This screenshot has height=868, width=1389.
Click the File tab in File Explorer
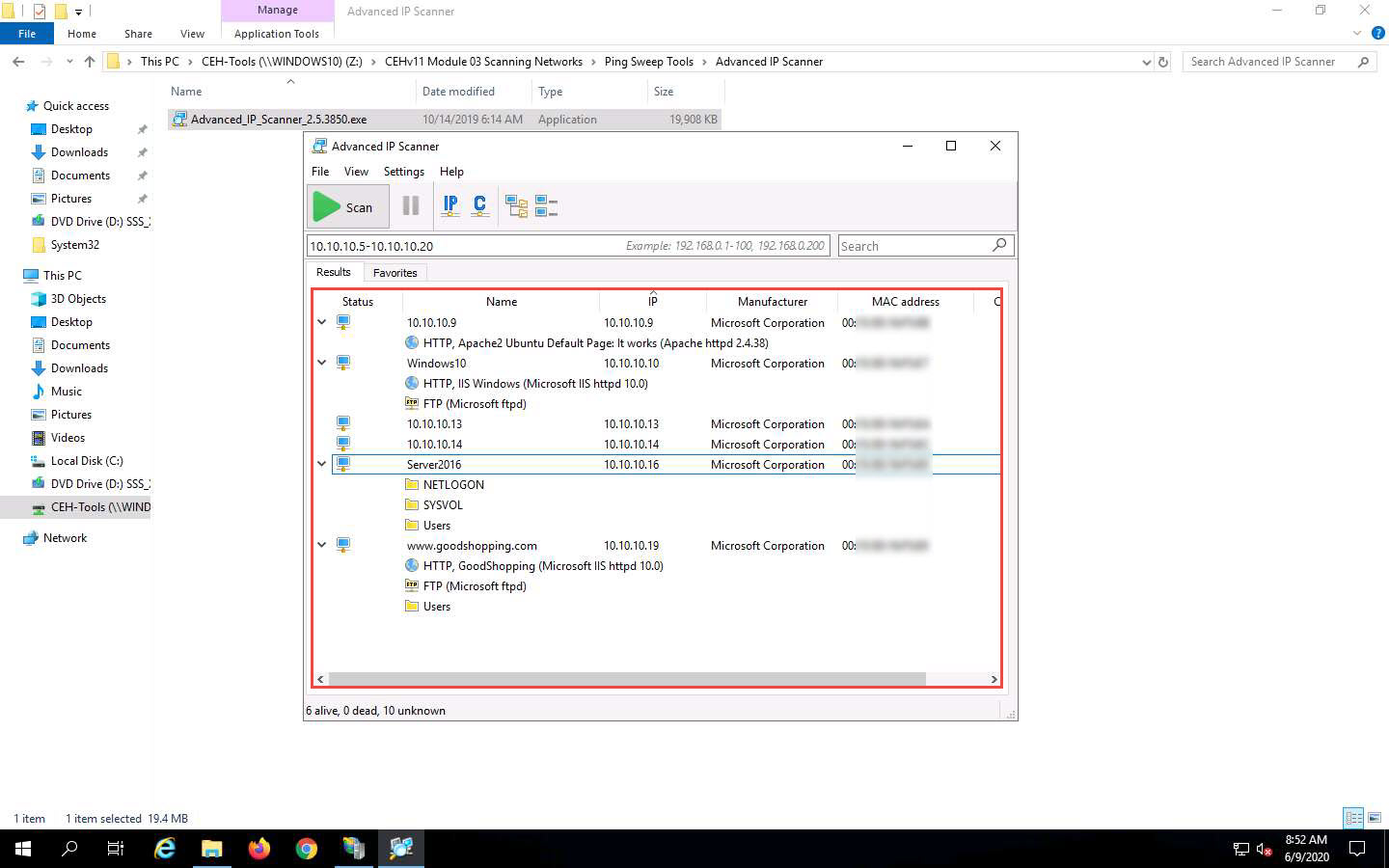(27, 34)
